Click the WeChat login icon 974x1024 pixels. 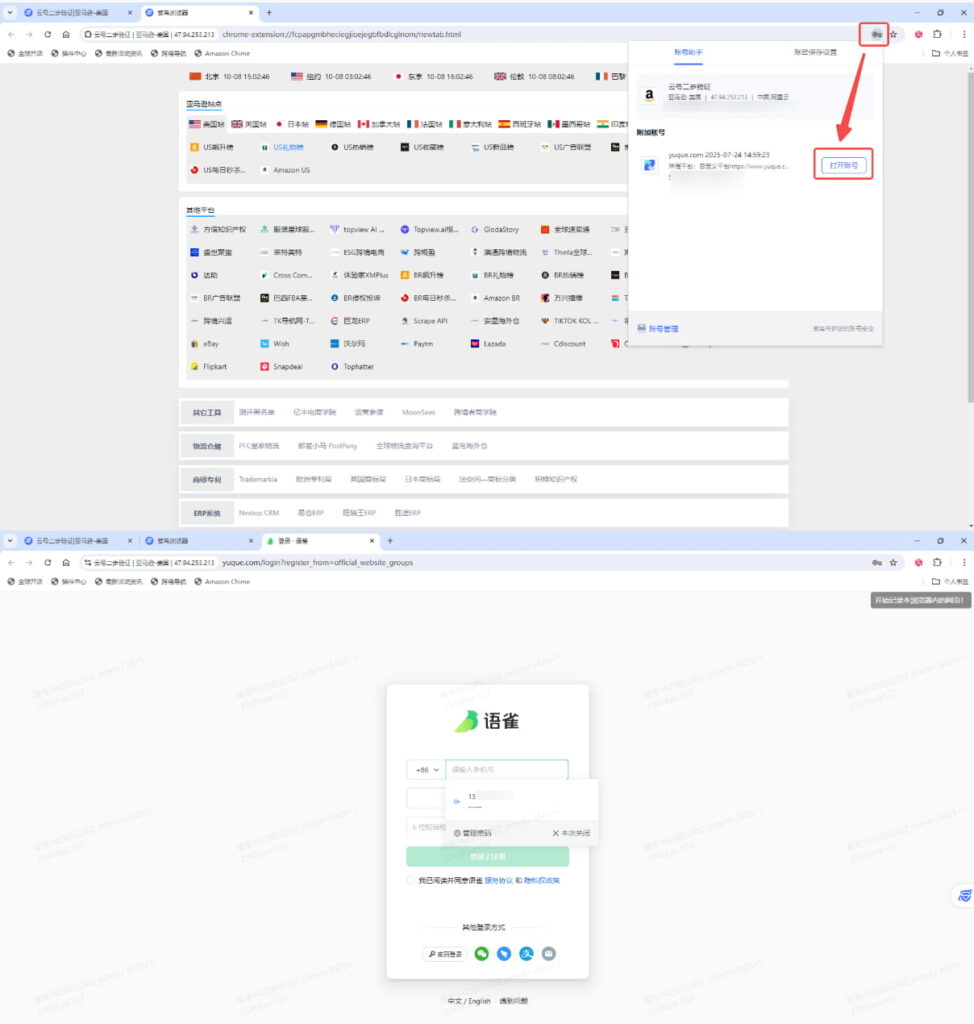pyautogui.click(x=481, y=954)
